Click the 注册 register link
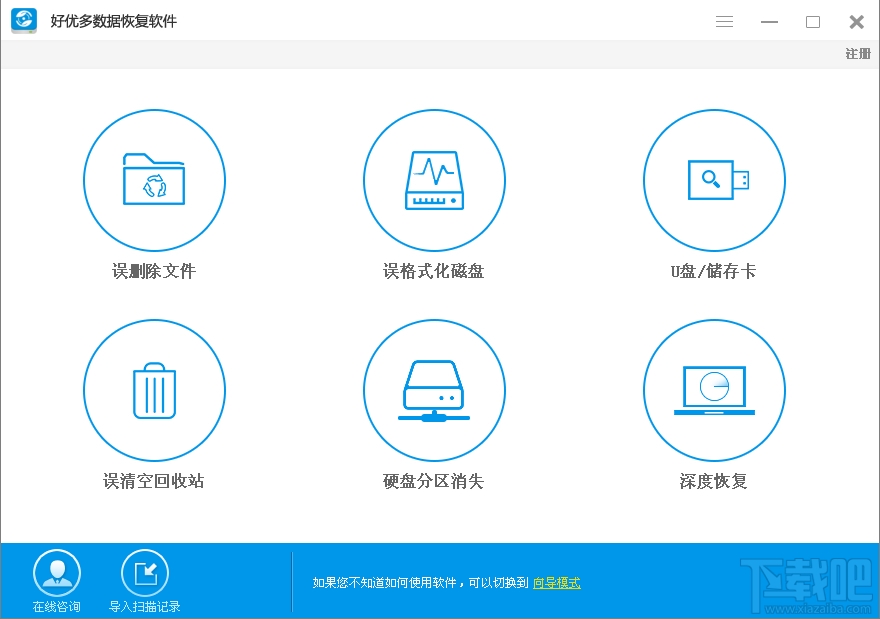This screenshot has height=619, width=880. tap(858, 54)
